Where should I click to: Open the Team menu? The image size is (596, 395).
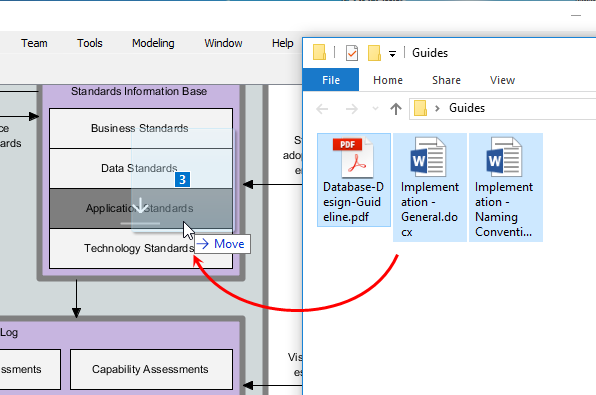[34, 43]
